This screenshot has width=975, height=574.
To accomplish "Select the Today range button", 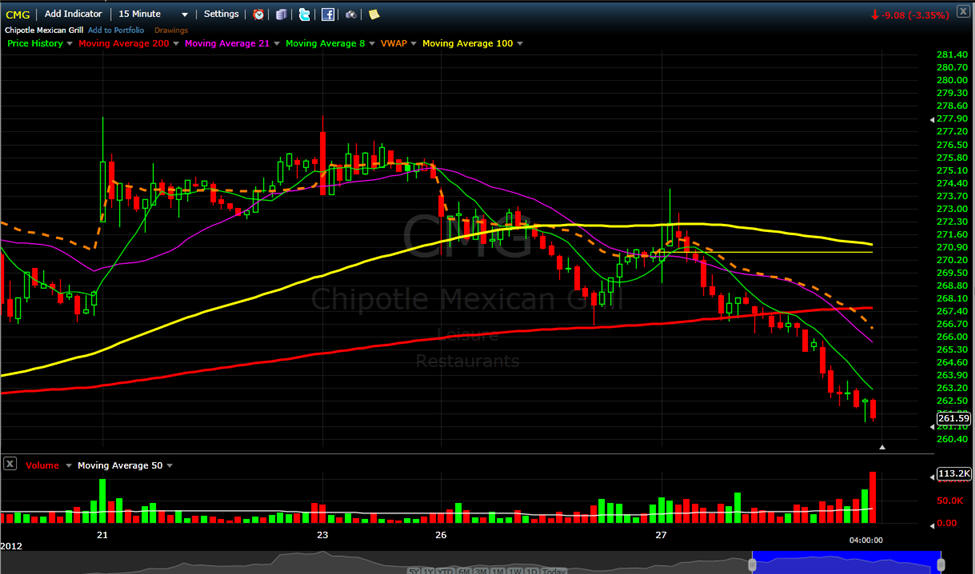I will tap(553, 571).
